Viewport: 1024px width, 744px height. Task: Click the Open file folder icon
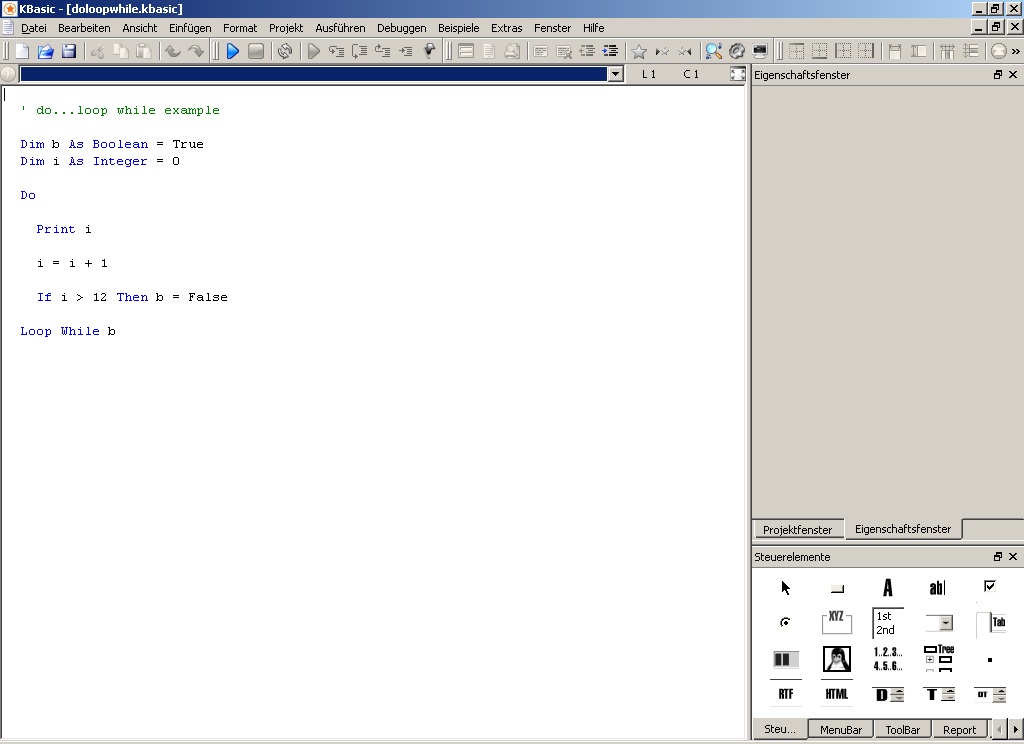(45, 51)
